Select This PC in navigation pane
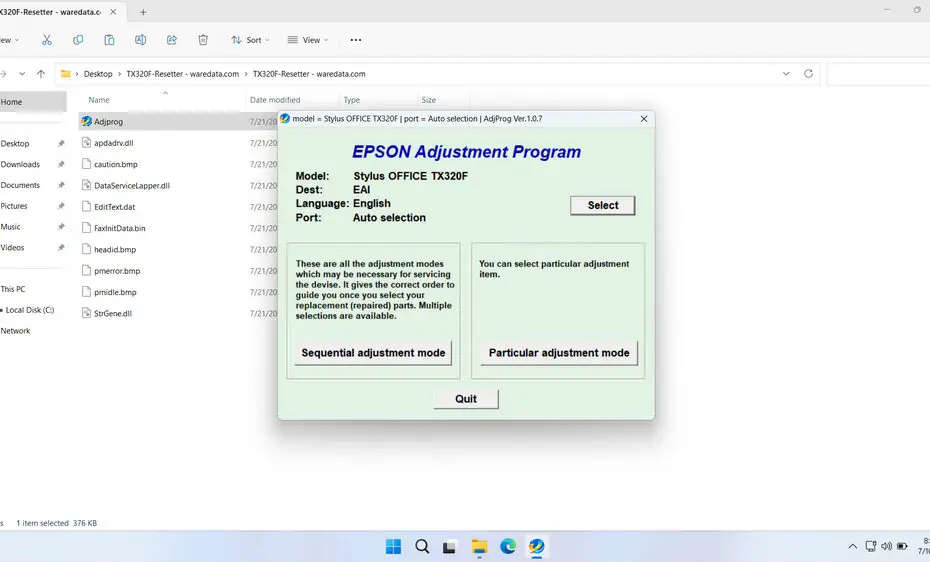 click(x=13, y=289)
